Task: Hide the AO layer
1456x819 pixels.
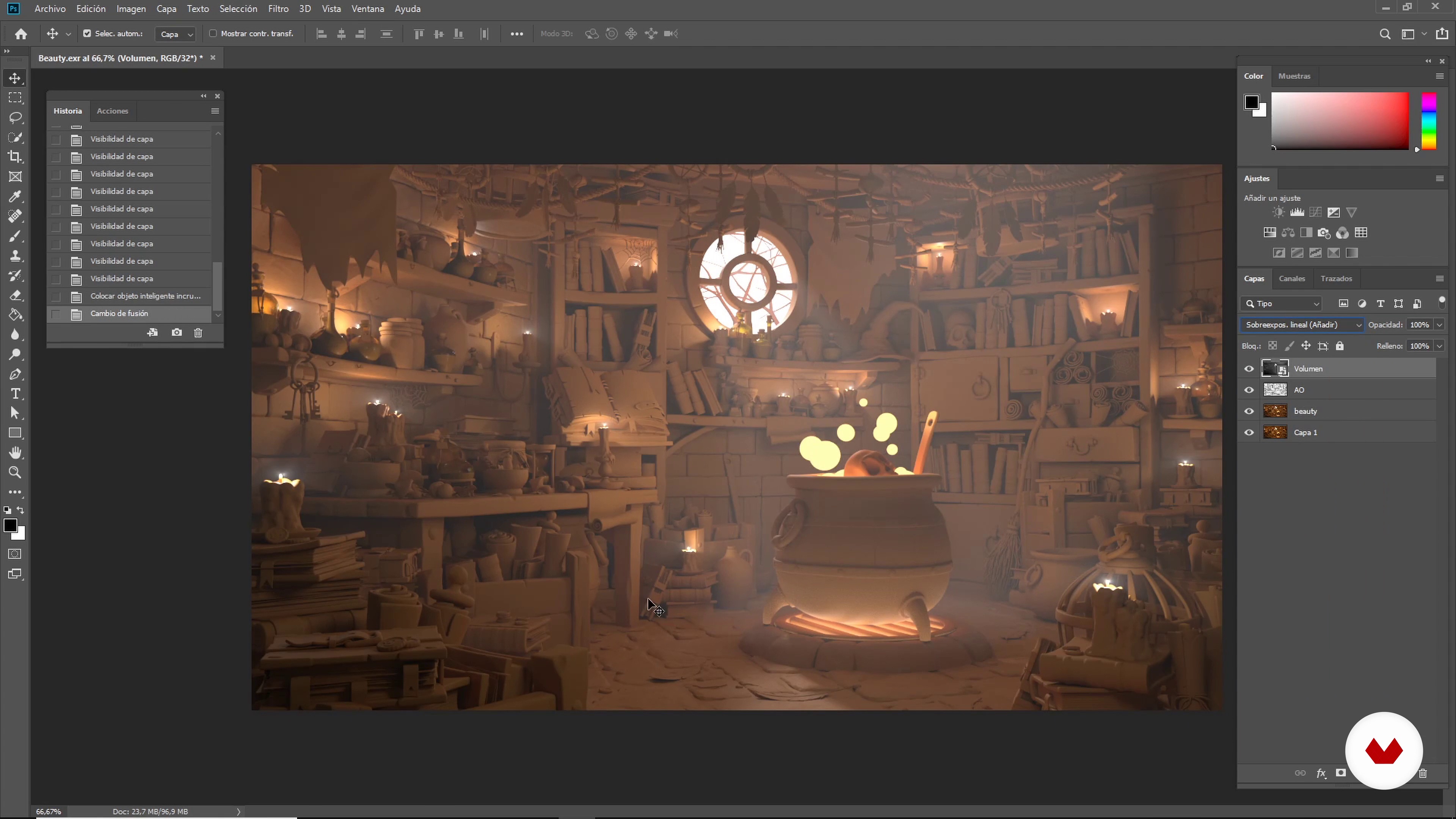Action: pyautogui.click(x=1249, y=390)
